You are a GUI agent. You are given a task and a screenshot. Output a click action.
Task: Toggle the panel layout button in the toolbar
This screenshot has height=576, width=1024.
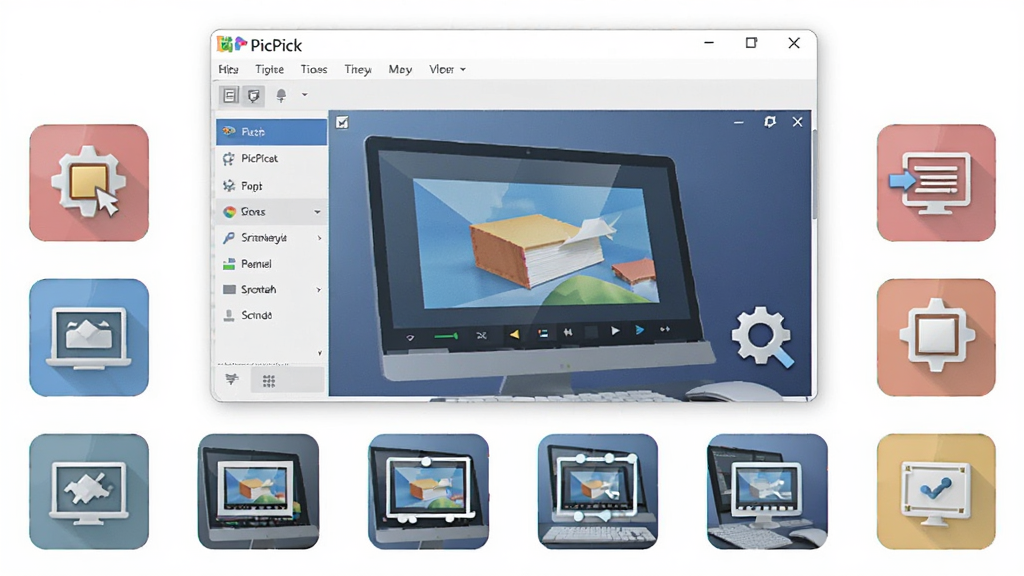pos(229,95)
